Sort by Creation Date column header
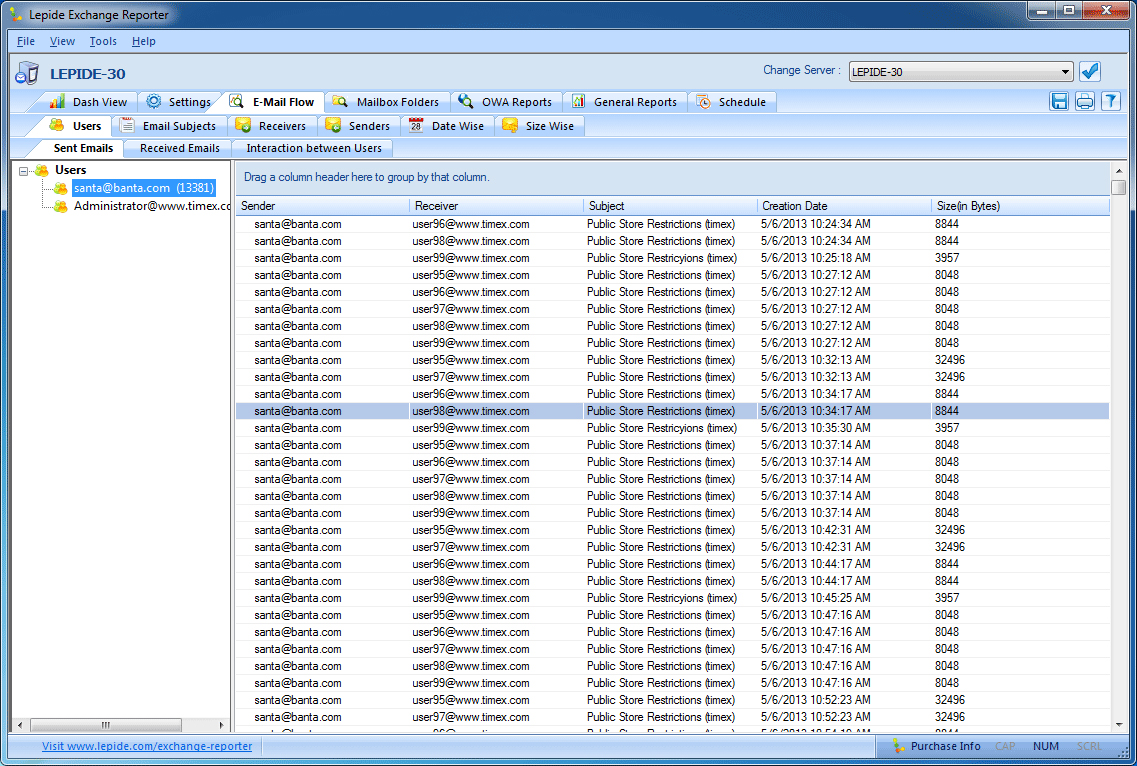 coord(844,206)
